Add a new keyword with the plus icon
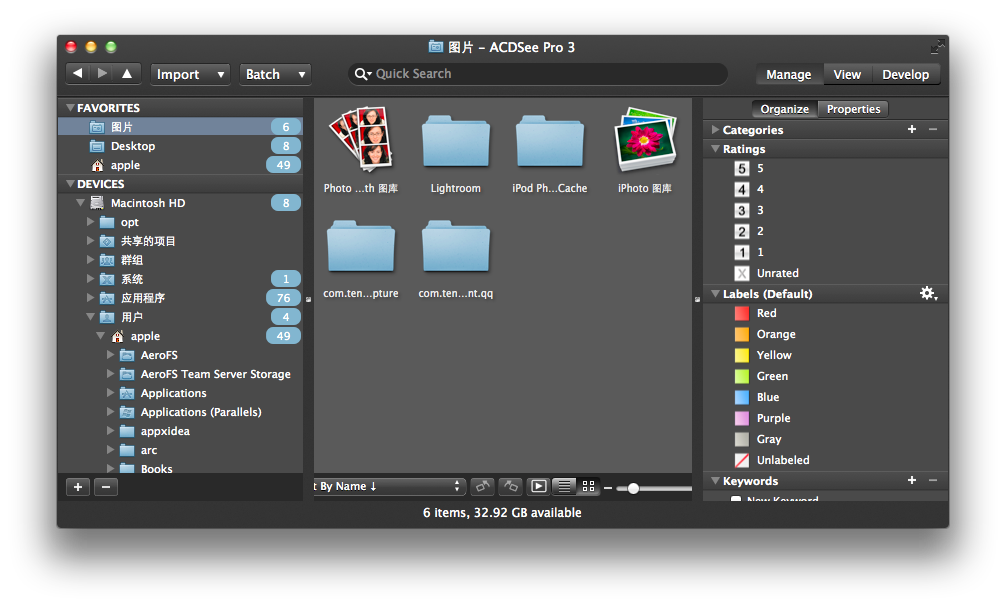 [x=912, y=481]
